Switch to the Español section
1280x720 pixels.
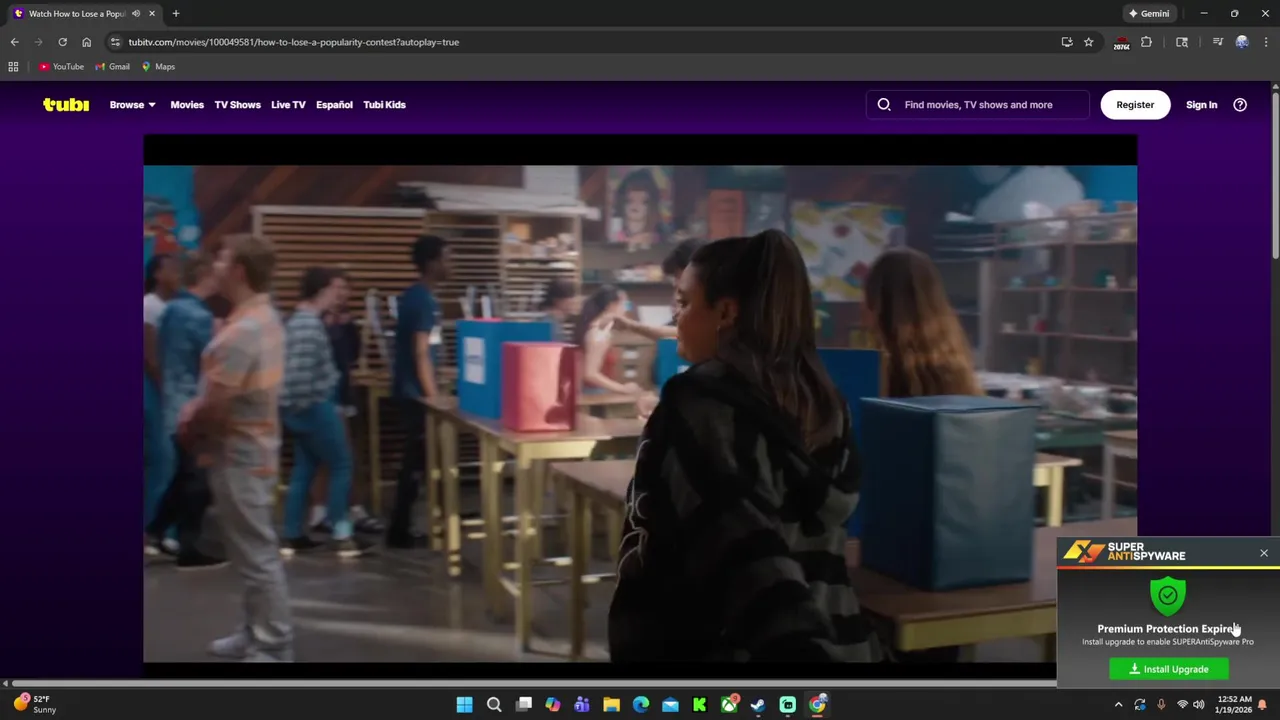click(334, 104)
